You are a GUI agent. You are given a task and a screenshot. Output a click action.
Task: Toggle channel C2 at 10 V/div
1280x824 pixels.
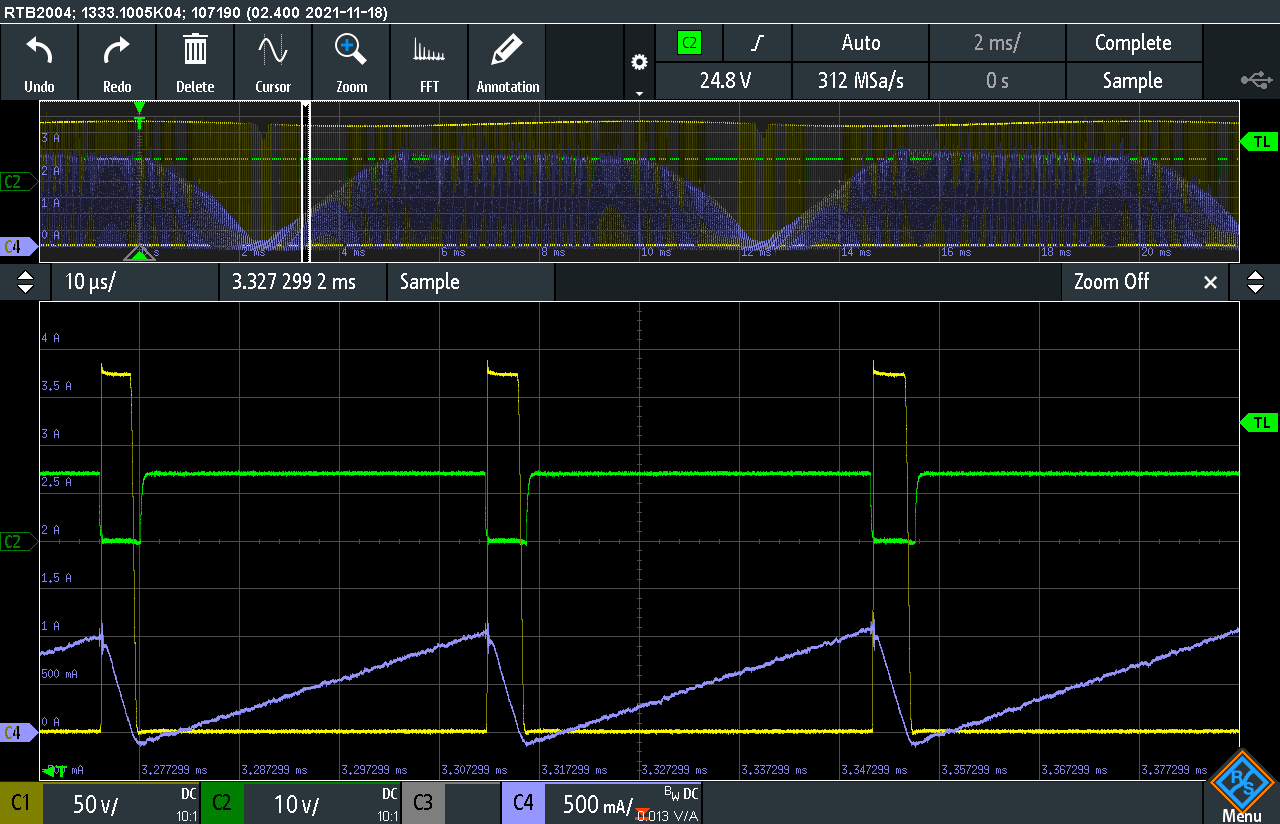300,803
